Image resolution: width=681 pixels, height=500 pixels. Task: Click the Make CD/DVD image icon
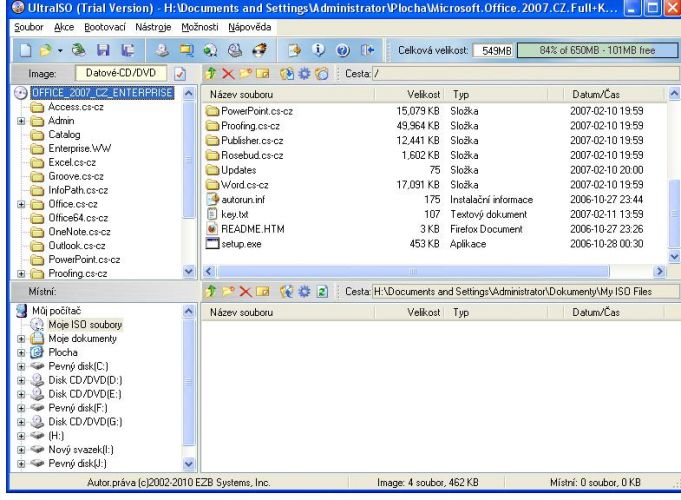(163, 50)
